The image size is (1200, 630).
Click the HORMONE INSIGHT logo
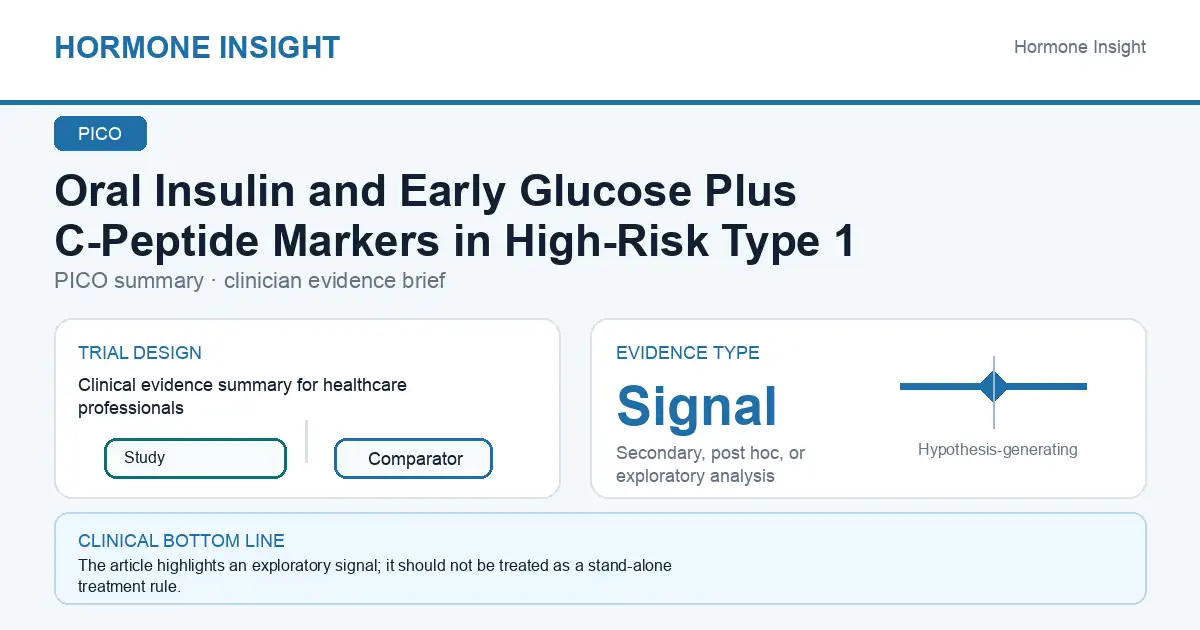coord(197,47)
